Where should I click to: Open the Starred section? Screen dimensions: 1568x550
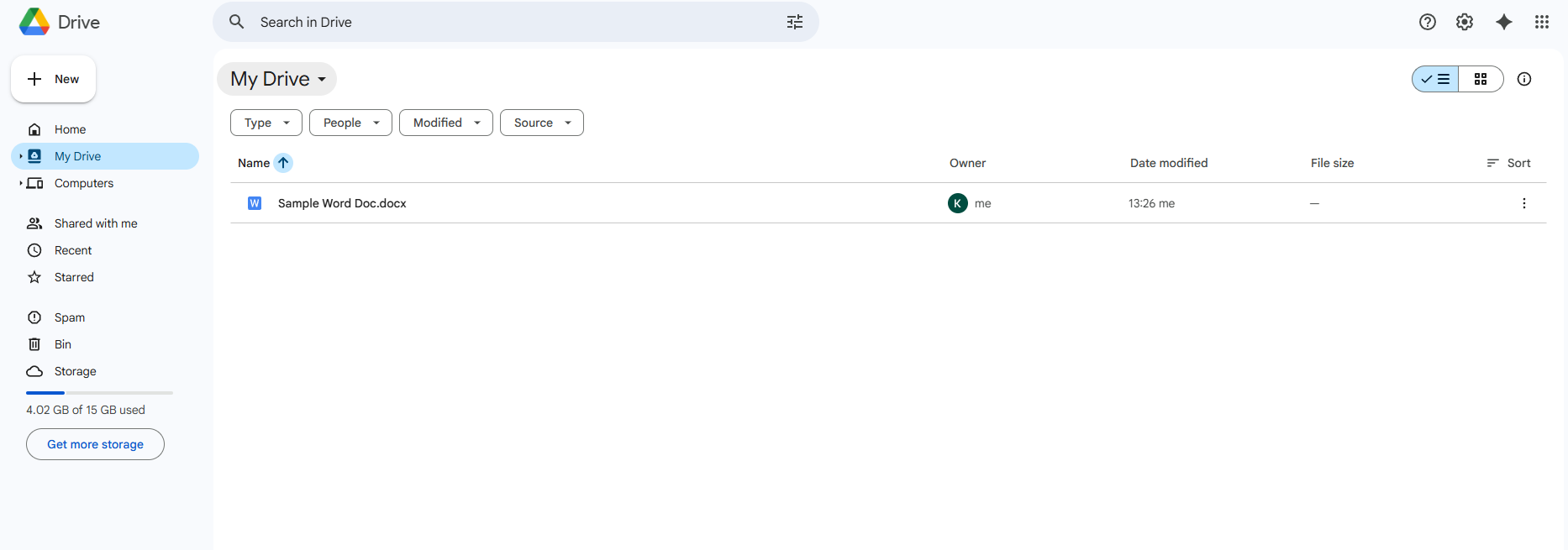pyautogui.click(x=74, y=277)
